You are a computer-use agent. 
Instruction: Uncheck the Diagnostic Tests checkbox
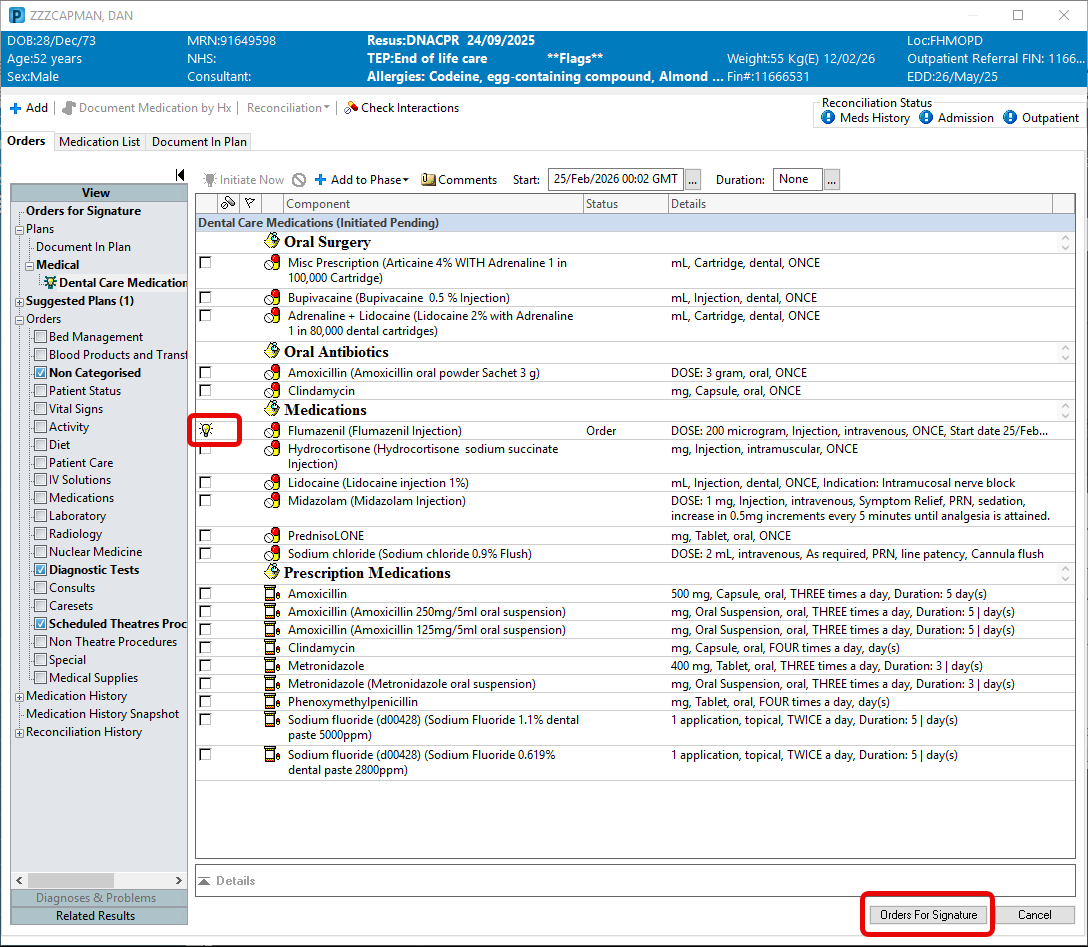pyautogui.click(x=40, y=570)
